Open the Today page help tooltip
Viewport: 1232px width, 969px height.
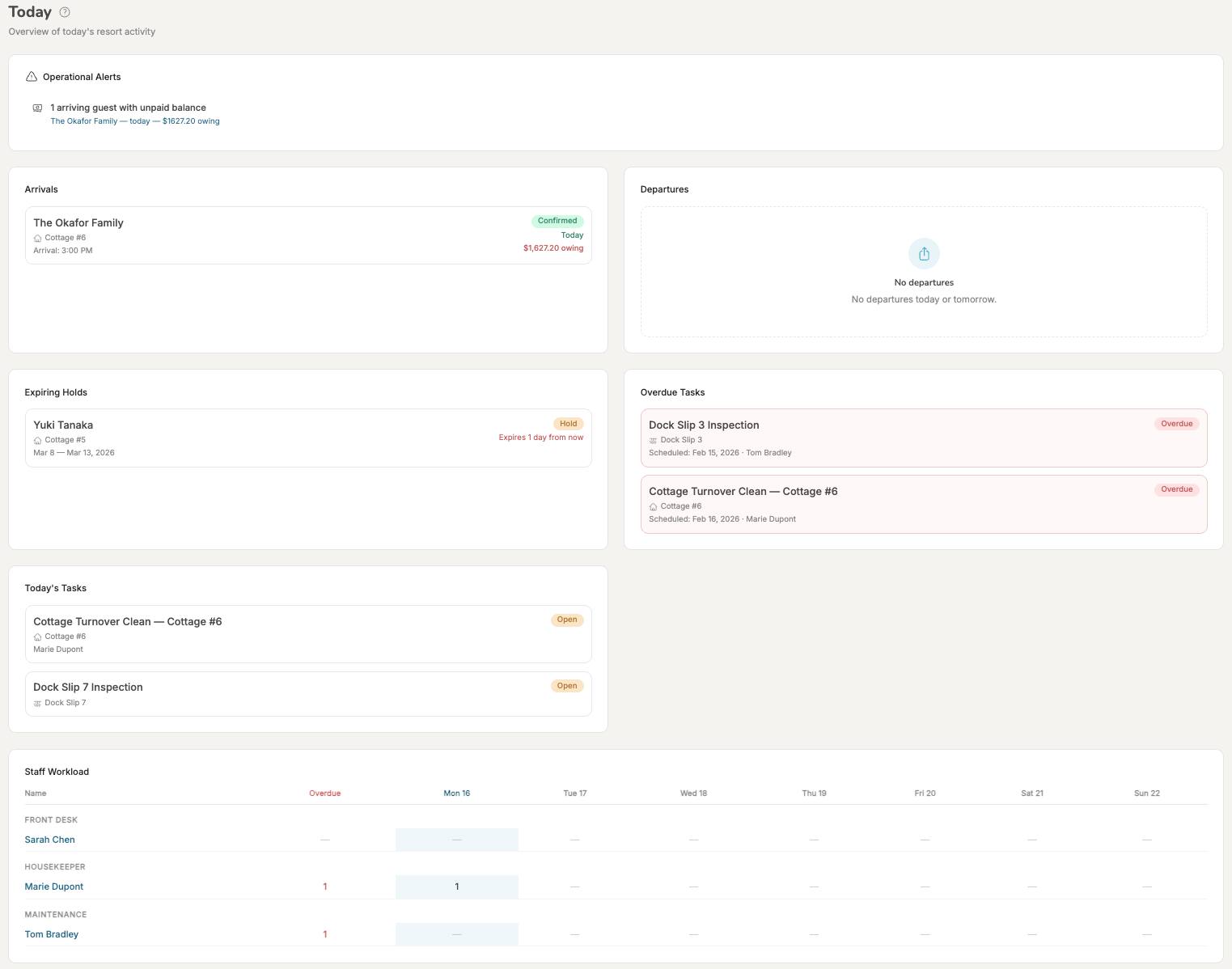point(66,11)
